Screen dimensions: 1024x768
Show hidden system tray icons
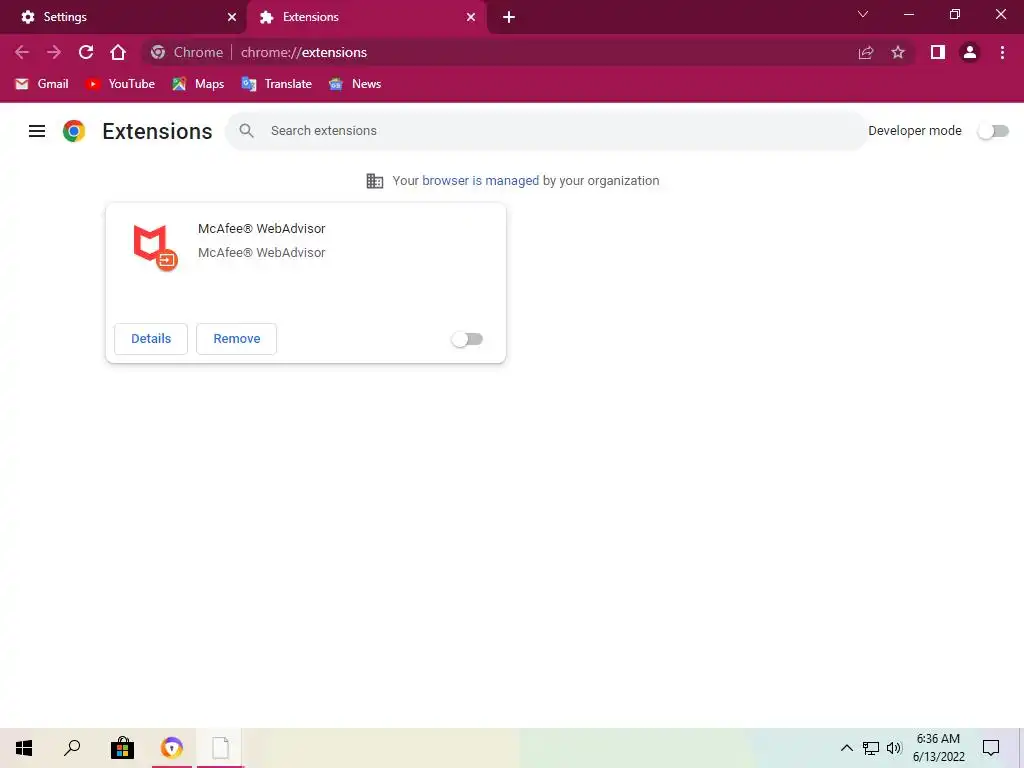click(x=846, y=748)
